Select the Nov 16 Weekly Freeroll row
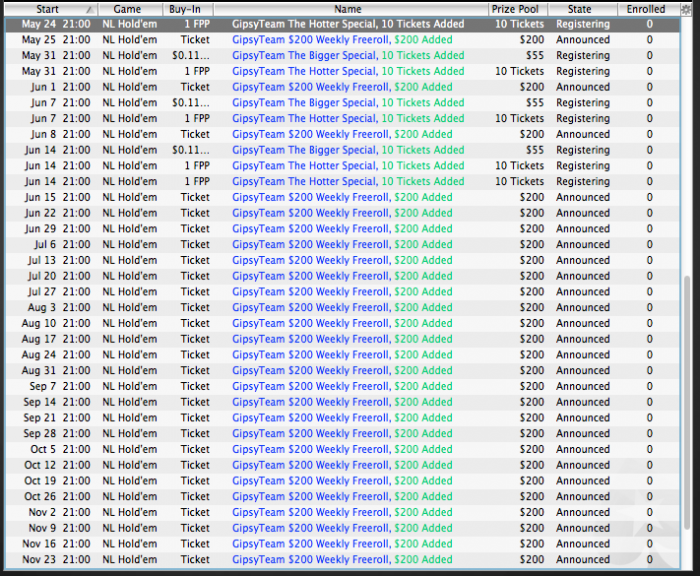 342,544
